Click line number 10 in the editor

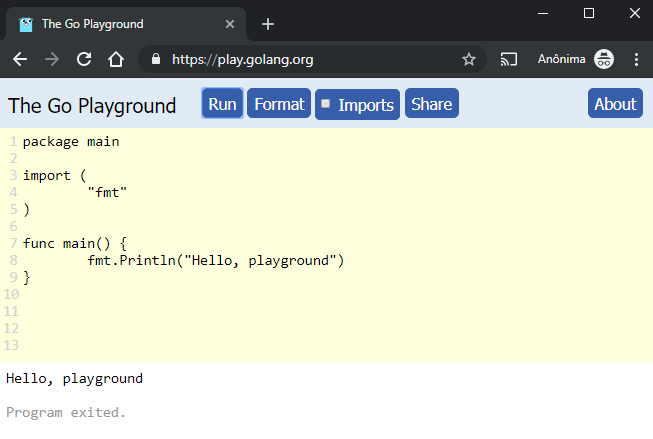[x=11, y=294]
